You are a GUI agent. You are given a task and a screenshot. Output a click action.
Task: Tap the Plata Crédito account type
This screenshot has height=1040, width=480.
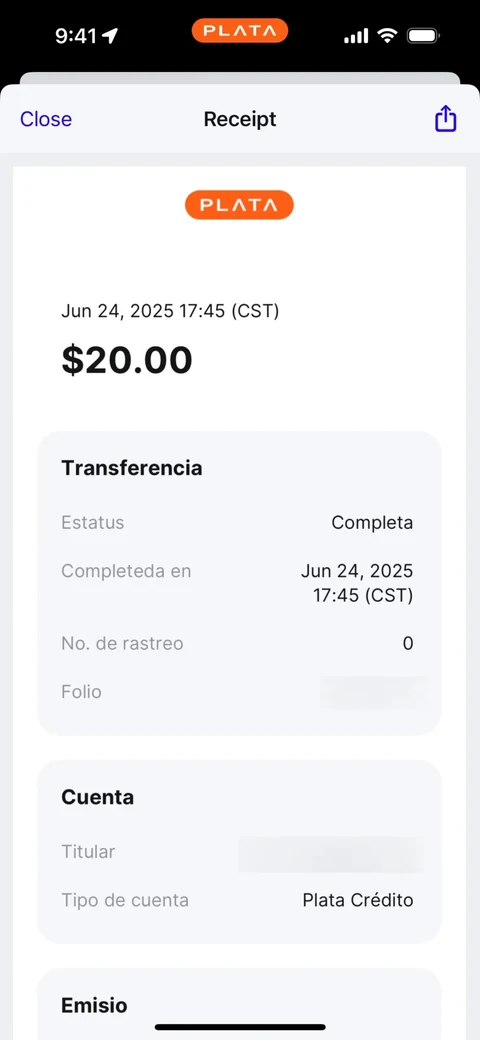pos(358,901)
